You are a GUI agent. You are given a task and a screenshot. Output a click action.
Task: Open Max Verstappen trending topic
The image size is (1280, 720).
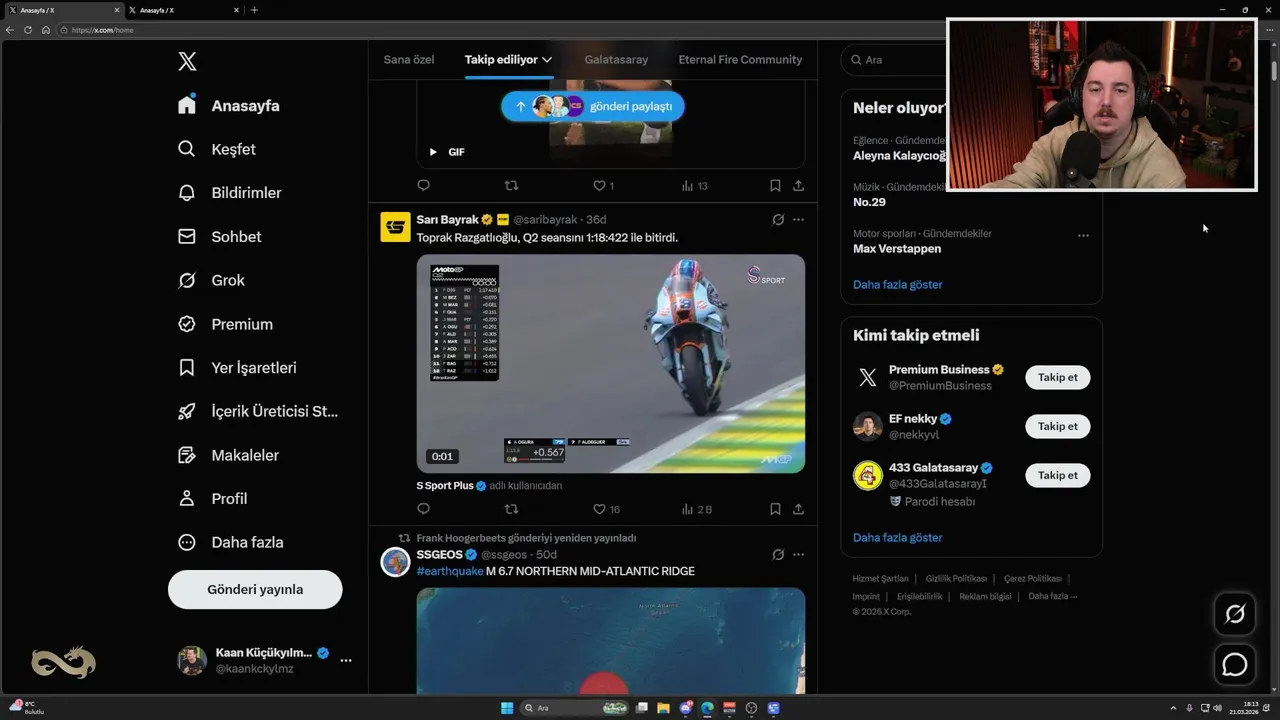[x=897, y=248]
